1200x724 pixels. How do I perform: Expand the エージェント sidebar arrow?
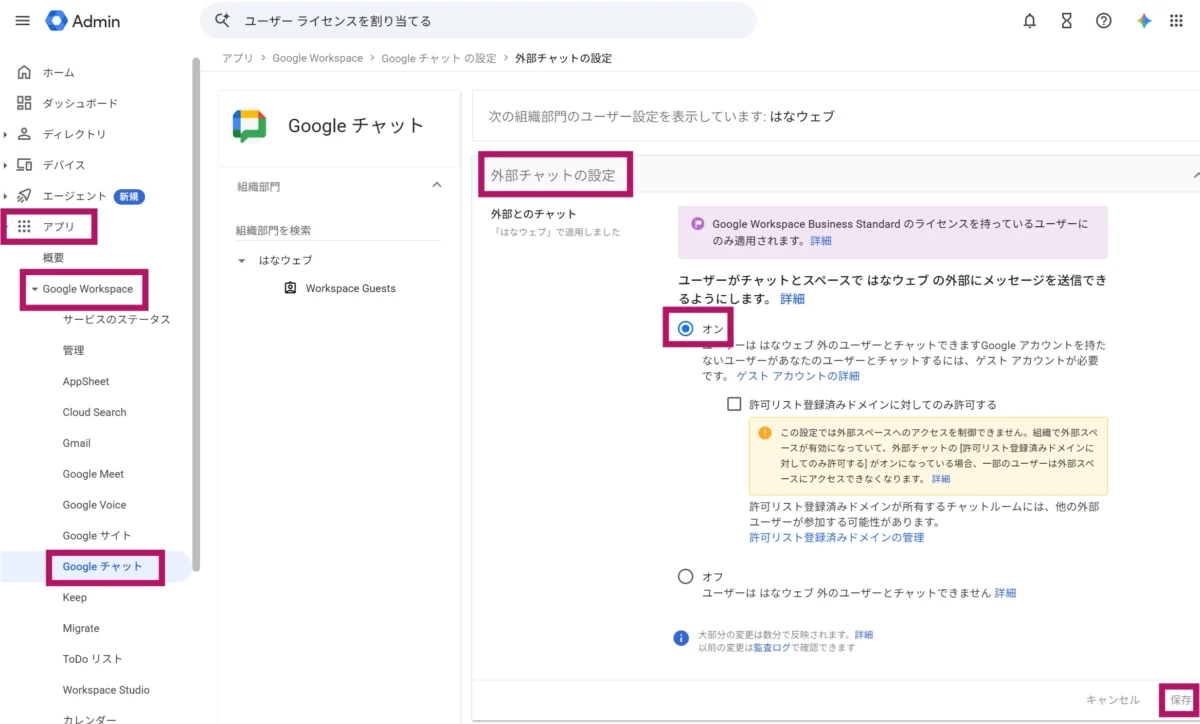point(6,196)
